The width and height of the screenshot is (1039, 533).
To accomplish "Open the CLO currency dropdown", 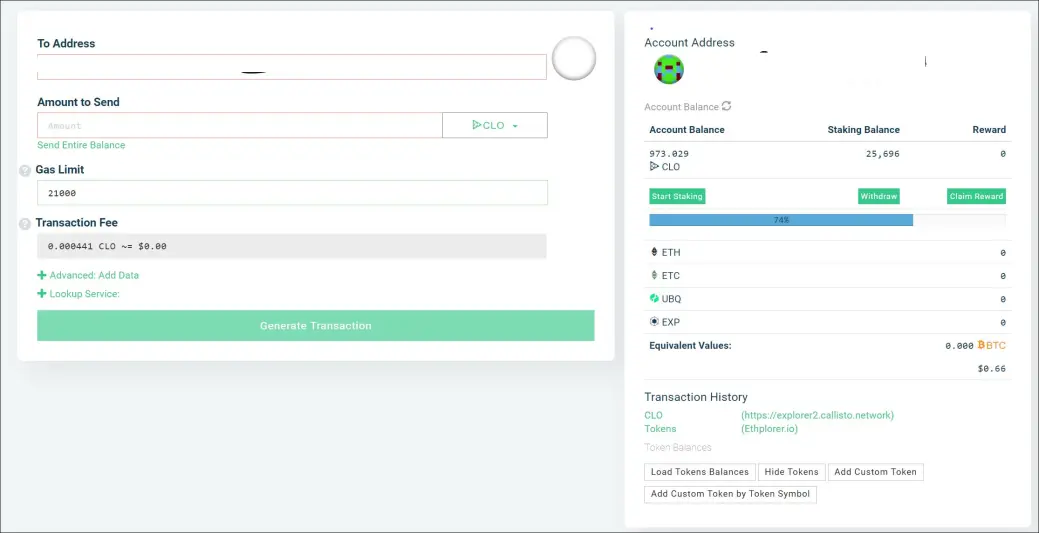I will point(495,125).
